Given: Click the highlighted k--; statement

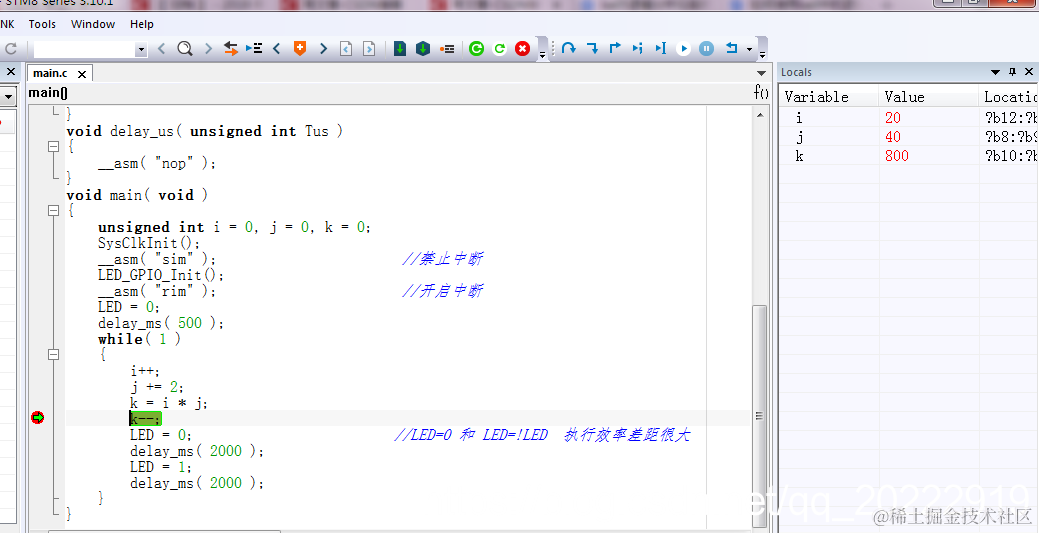Looking at the screenshot, I should [145, 419].
